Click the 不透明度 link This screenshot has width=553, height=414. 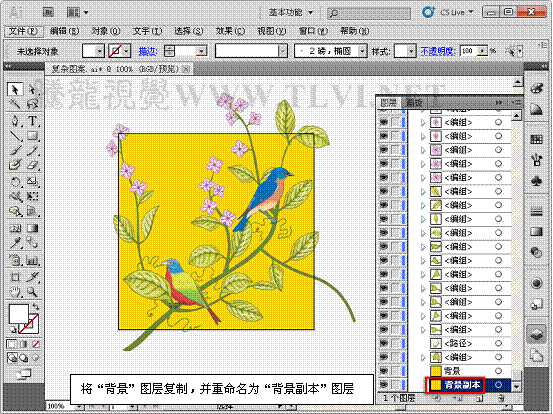coord(438,51)
